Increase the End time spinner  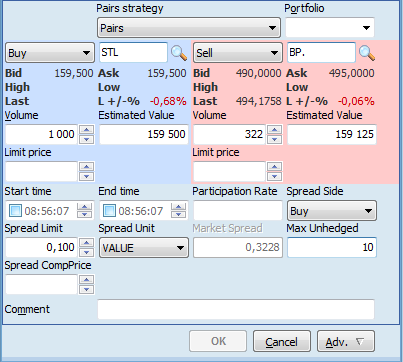click(x=179, y=207)
